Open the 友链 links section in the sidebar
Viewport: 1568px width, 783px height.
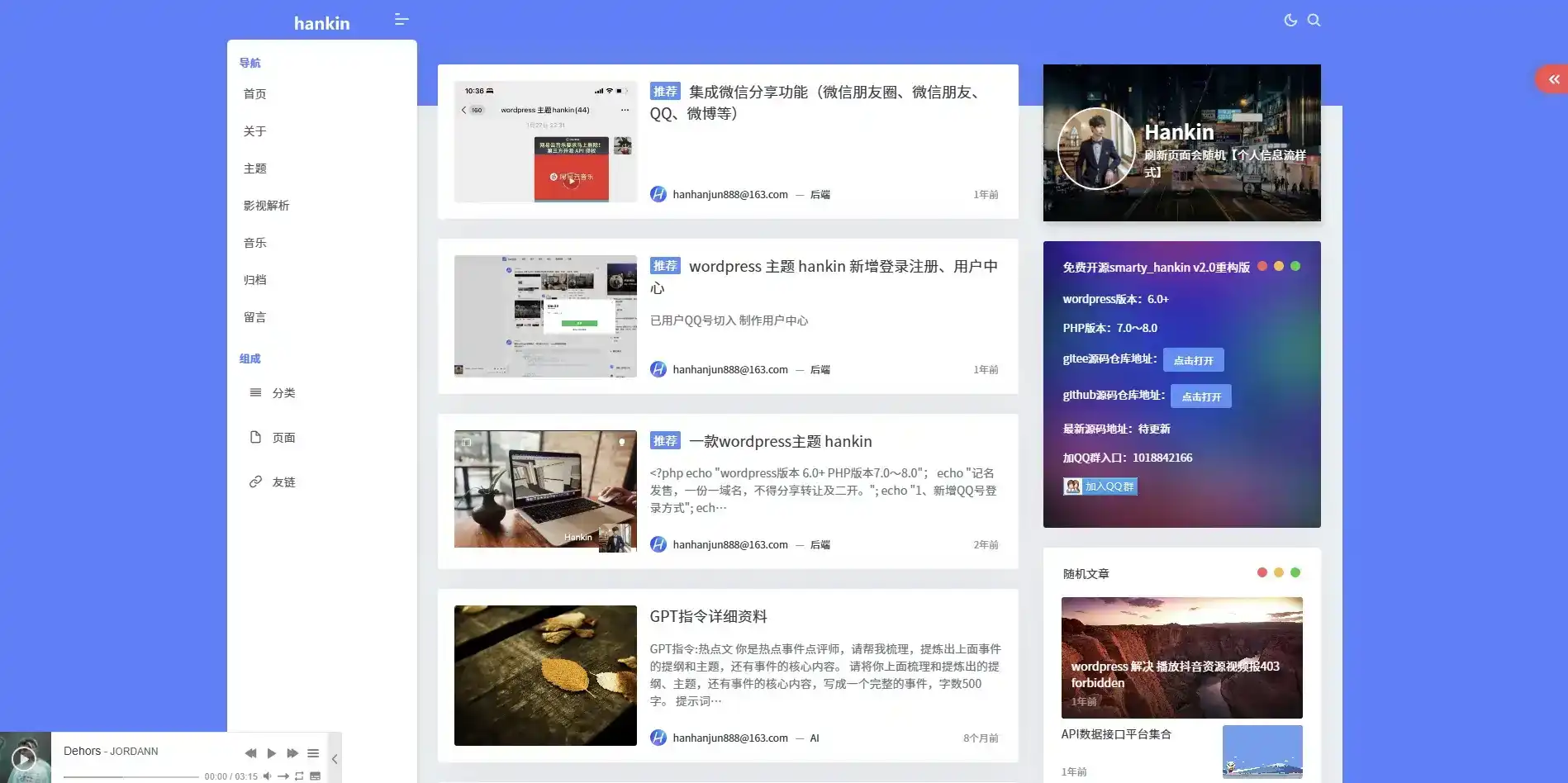tap(283, 482)
